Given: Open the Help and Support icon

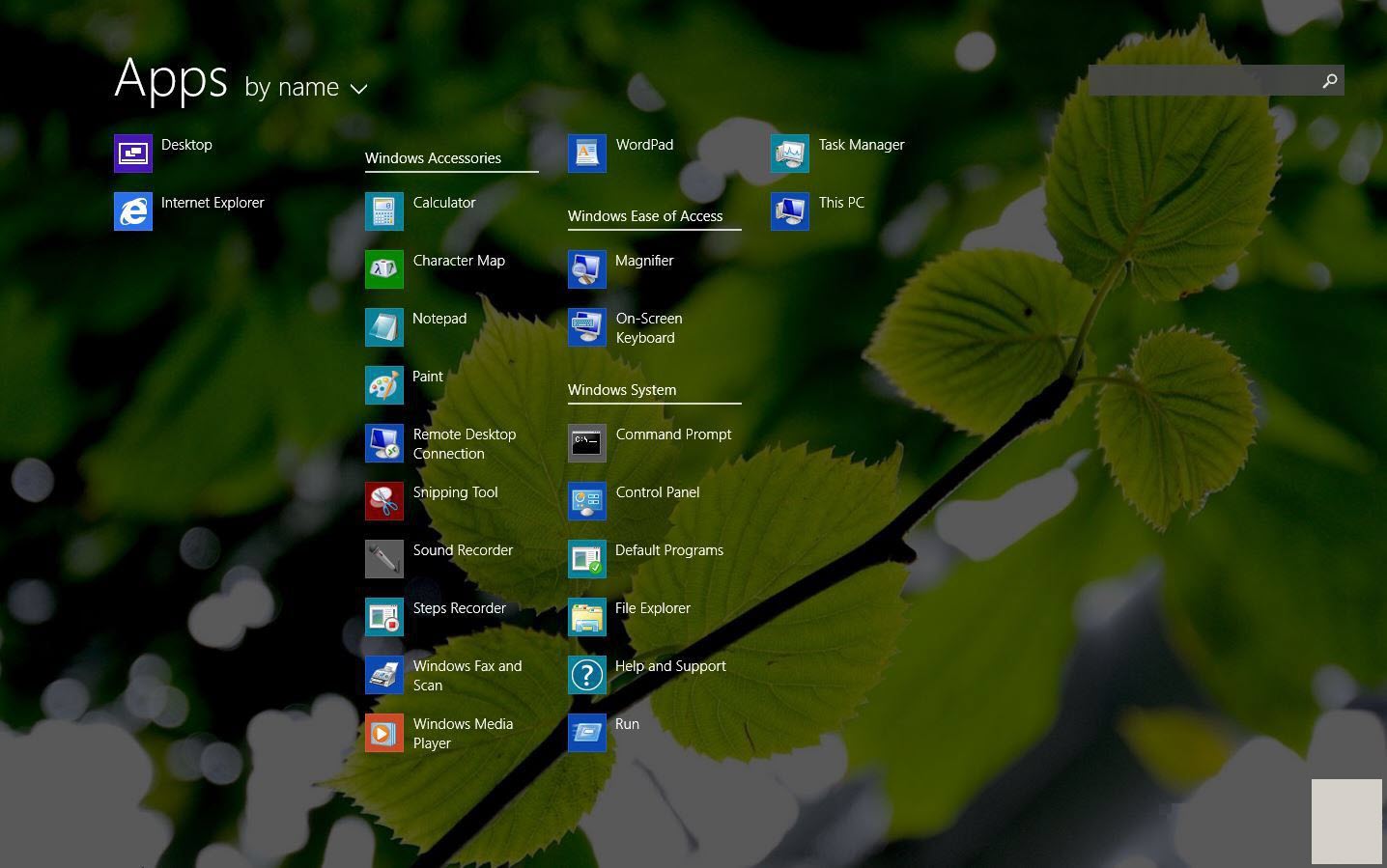Looking at the screenshot, I should [587, 675].
